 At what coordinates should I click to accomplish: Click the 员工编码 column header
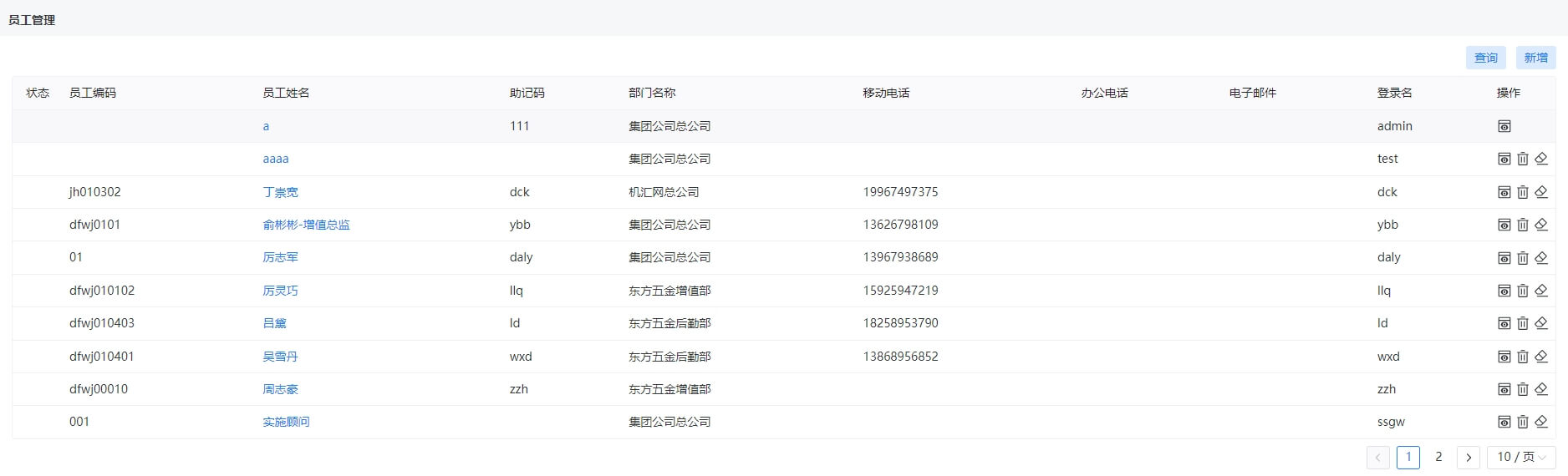coord(93,93)
